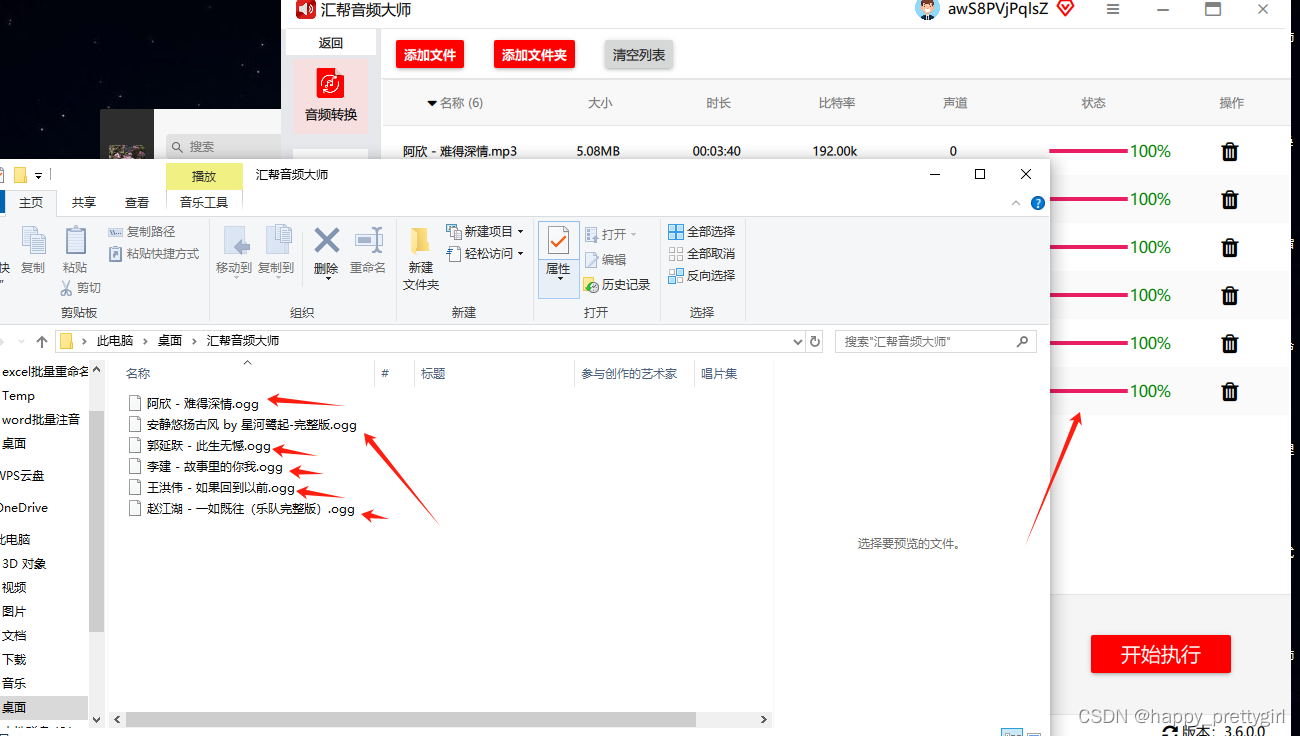Screen dimensions: 1300x736
Task: Go up one folder with the up arrow
Action: tap(41, 341)
